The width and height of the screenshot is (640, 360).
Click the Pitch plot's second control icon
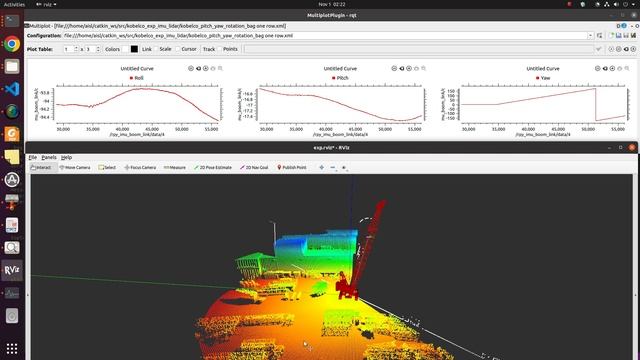(x=402, y=69)
